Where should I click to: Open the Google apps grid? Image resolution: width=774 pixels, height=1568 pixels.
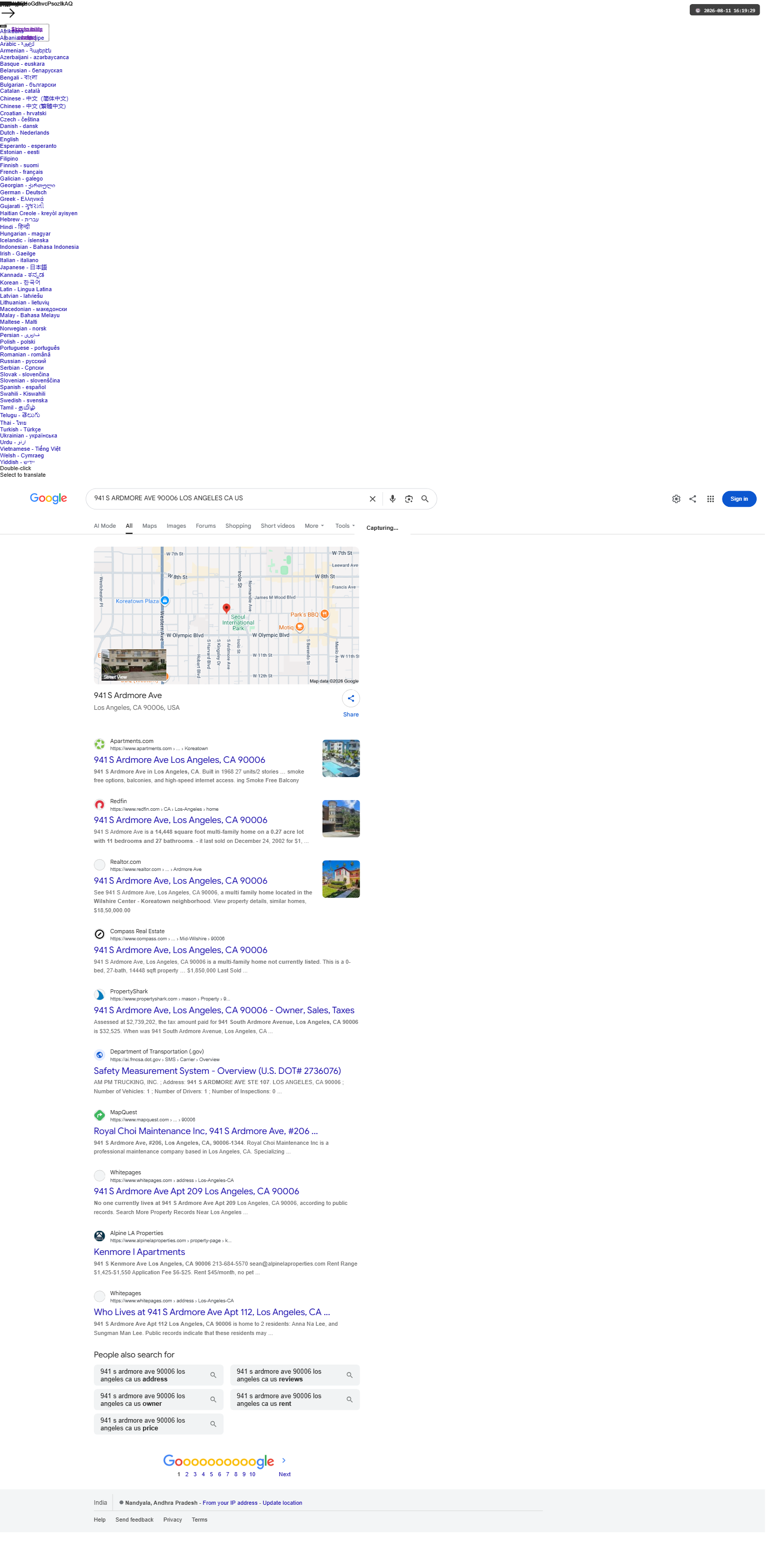point(710,499)
